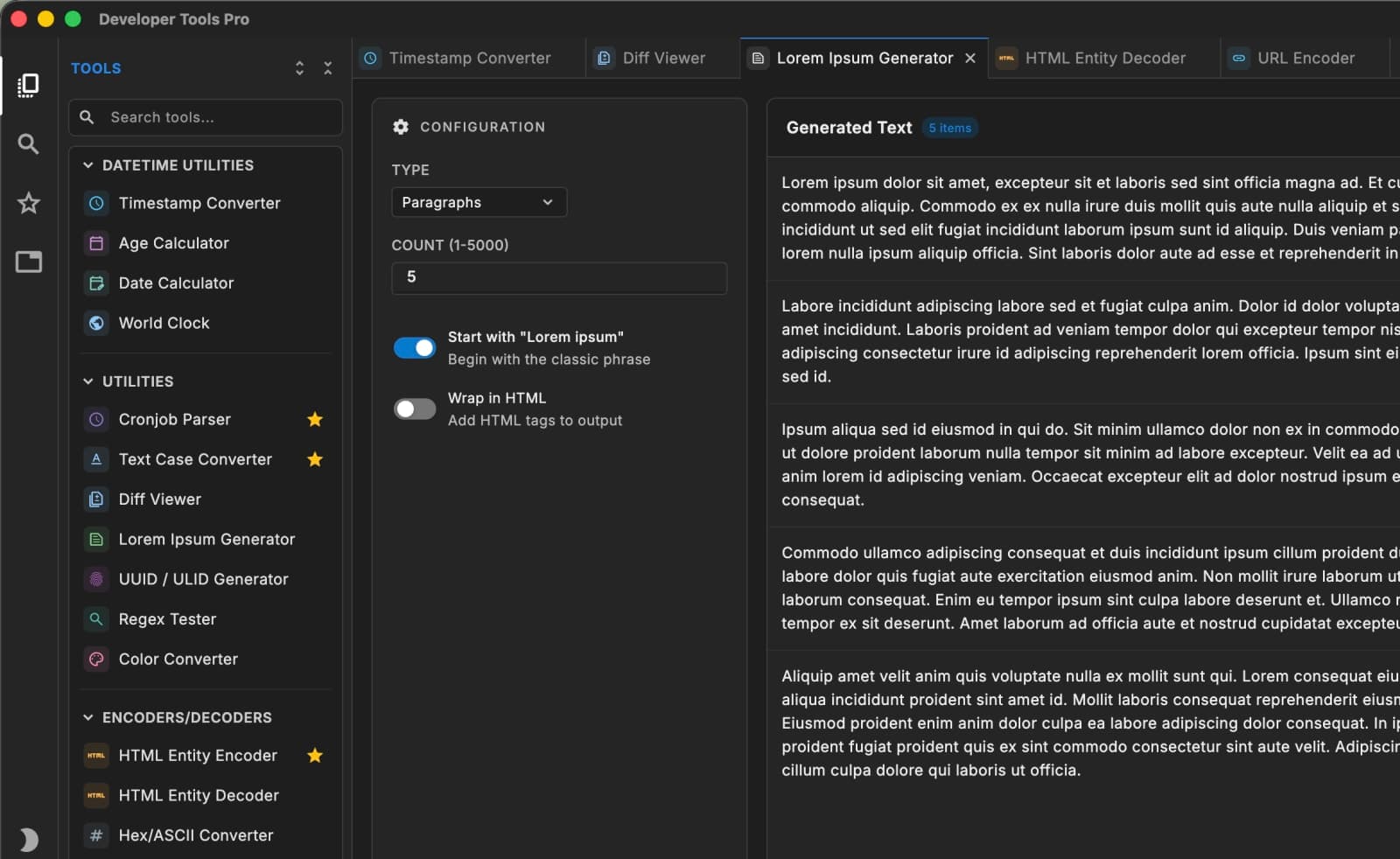Viewport: 1400px width, 859px height.
Task: Focus the Search tools field
Action: click(206, 117)
